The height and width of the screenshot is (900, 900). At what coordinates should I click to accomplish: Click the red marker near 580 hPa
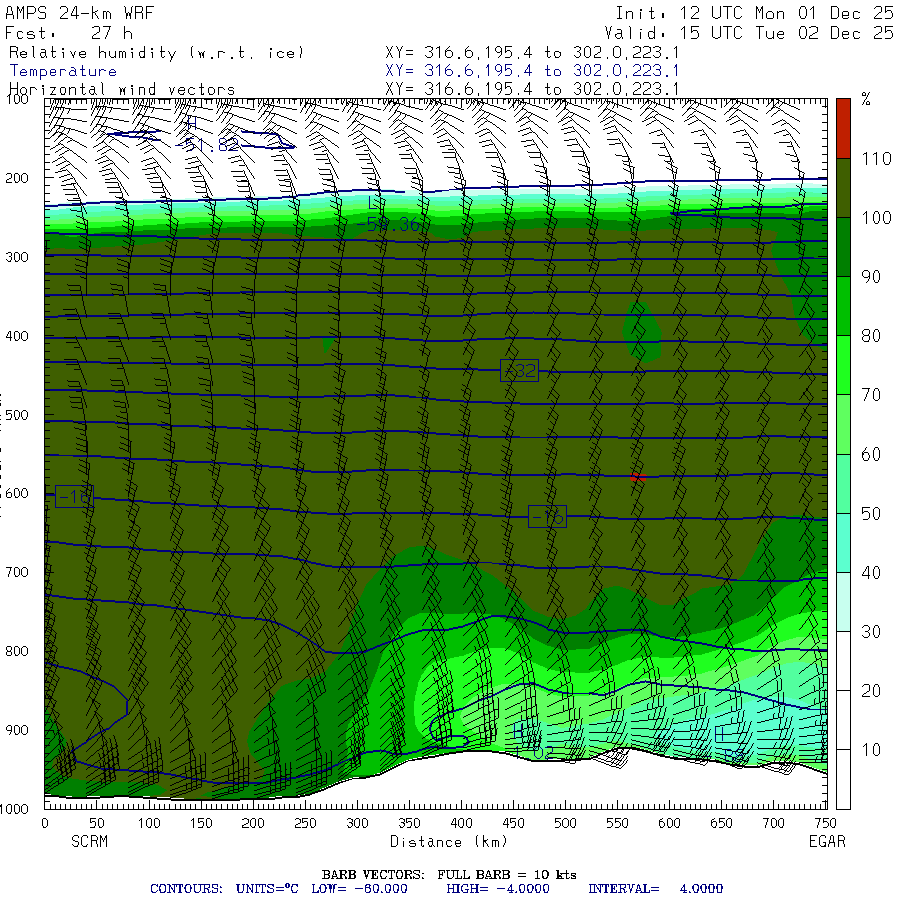click(x=638, y=477)
